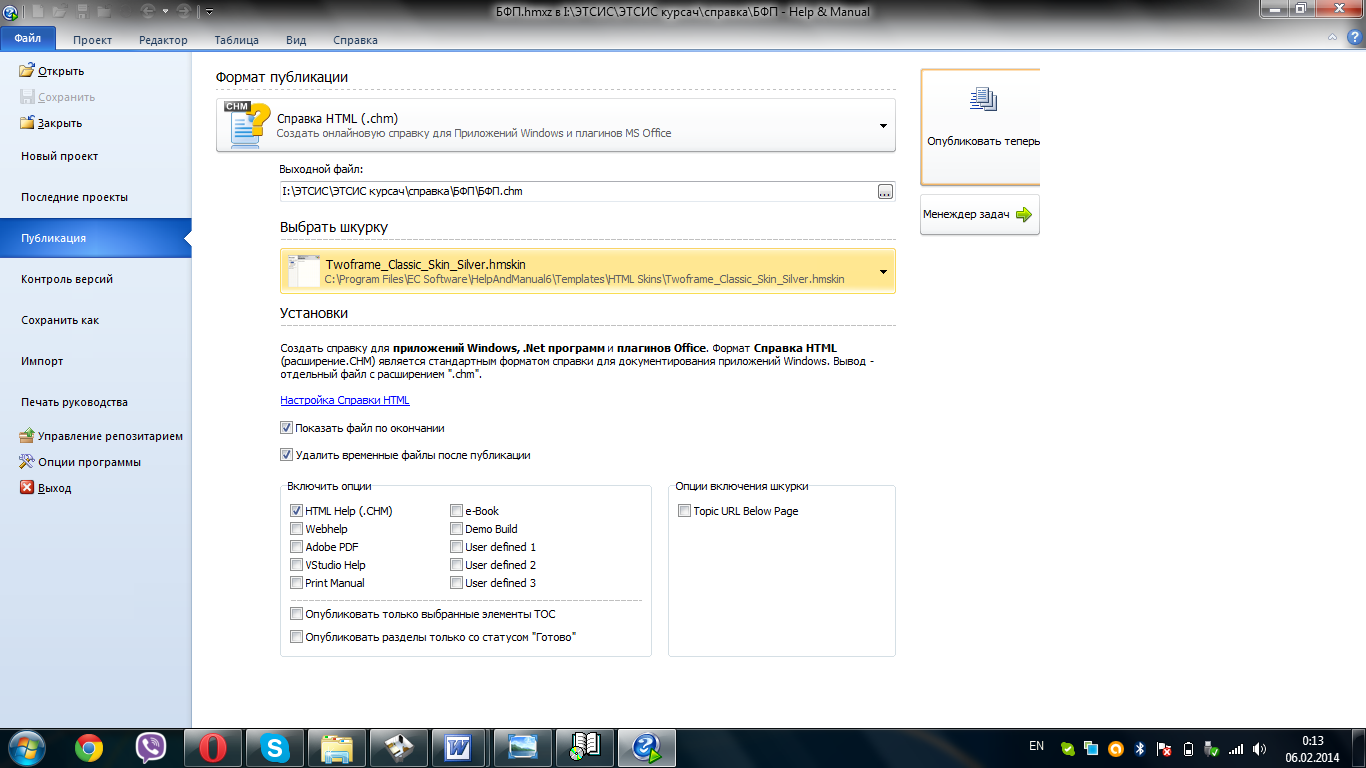Screen dimensions: 1366x768
Task: Switch to the Проект ribbon tab
Action: coord(92,40)
